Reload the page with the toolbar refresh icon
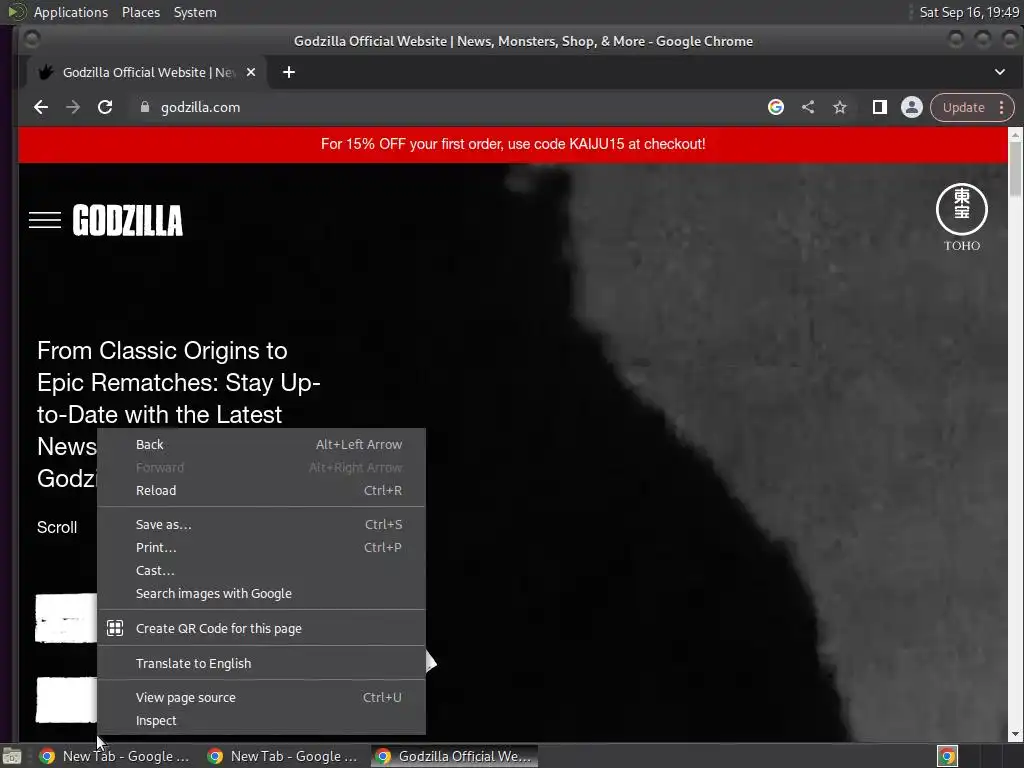Screen dimensions: 1024x768 [x=104, y=107]
